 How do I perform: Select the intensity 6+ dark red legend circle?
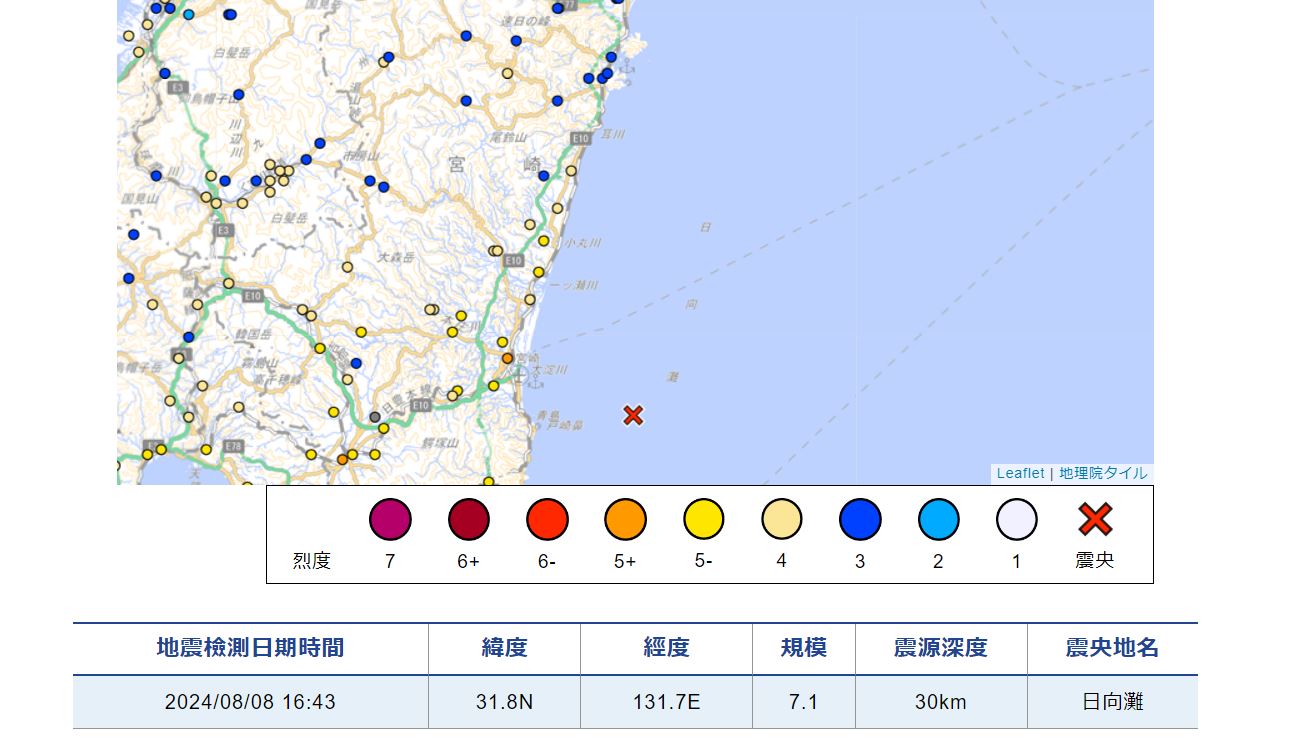pos(468,519)
